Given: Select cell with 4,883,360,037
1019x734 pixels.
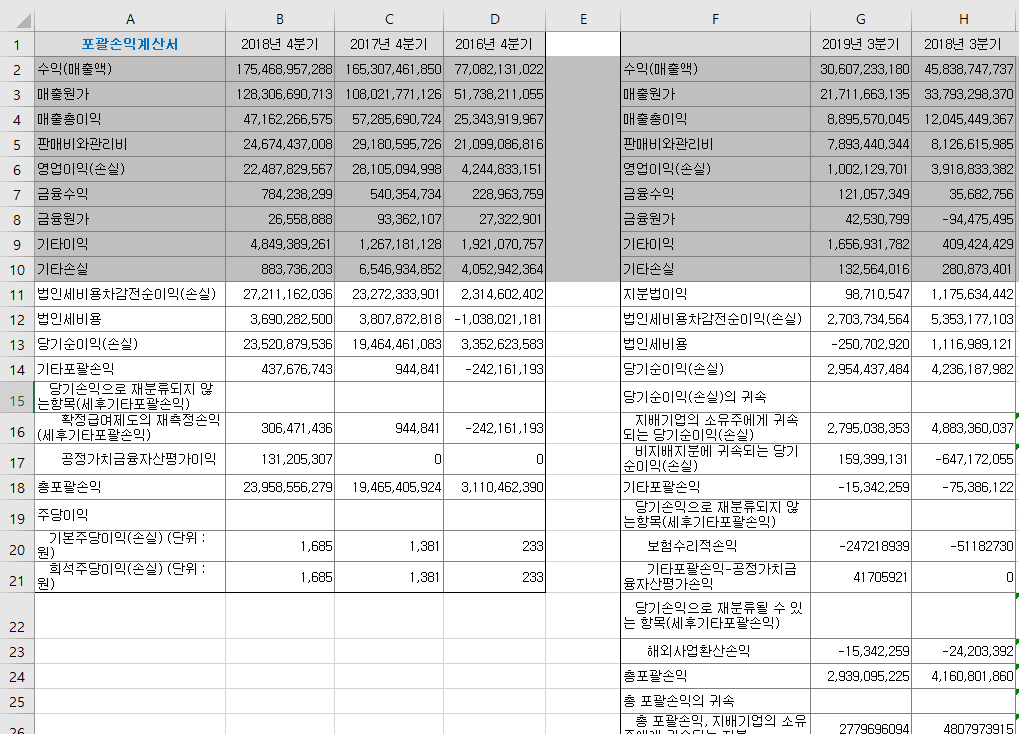Looking at the screenshot, I should [965, 428].
